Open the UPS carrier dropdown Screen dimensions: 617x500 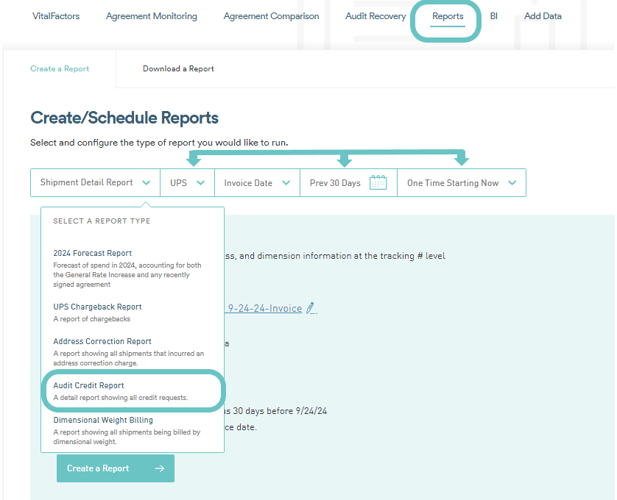pyautogui.click(x=187, y=183)
